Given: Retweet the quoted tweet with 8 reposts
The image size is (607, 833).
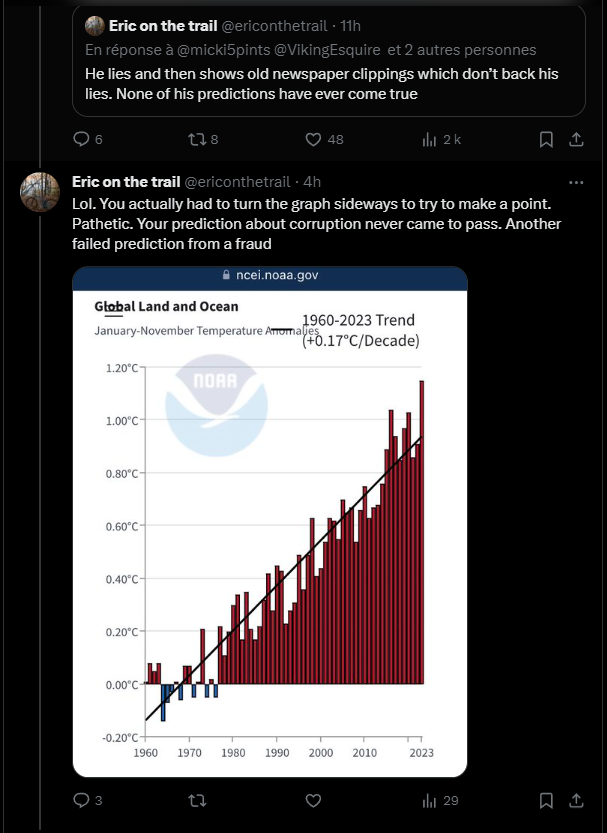Looking at the screenshot, I should pos(203,139).
